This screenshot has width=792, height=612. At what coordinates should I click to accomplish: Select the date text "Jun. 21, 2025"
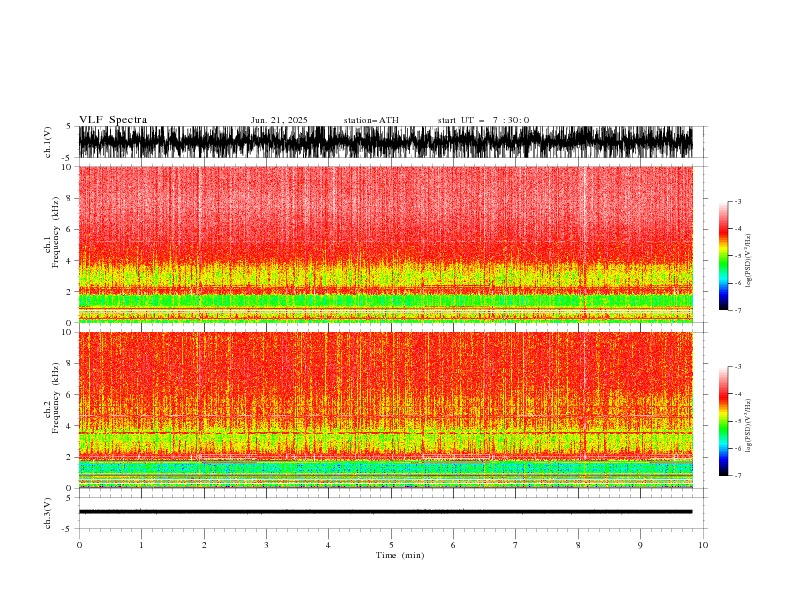click(x=279, y=120)
